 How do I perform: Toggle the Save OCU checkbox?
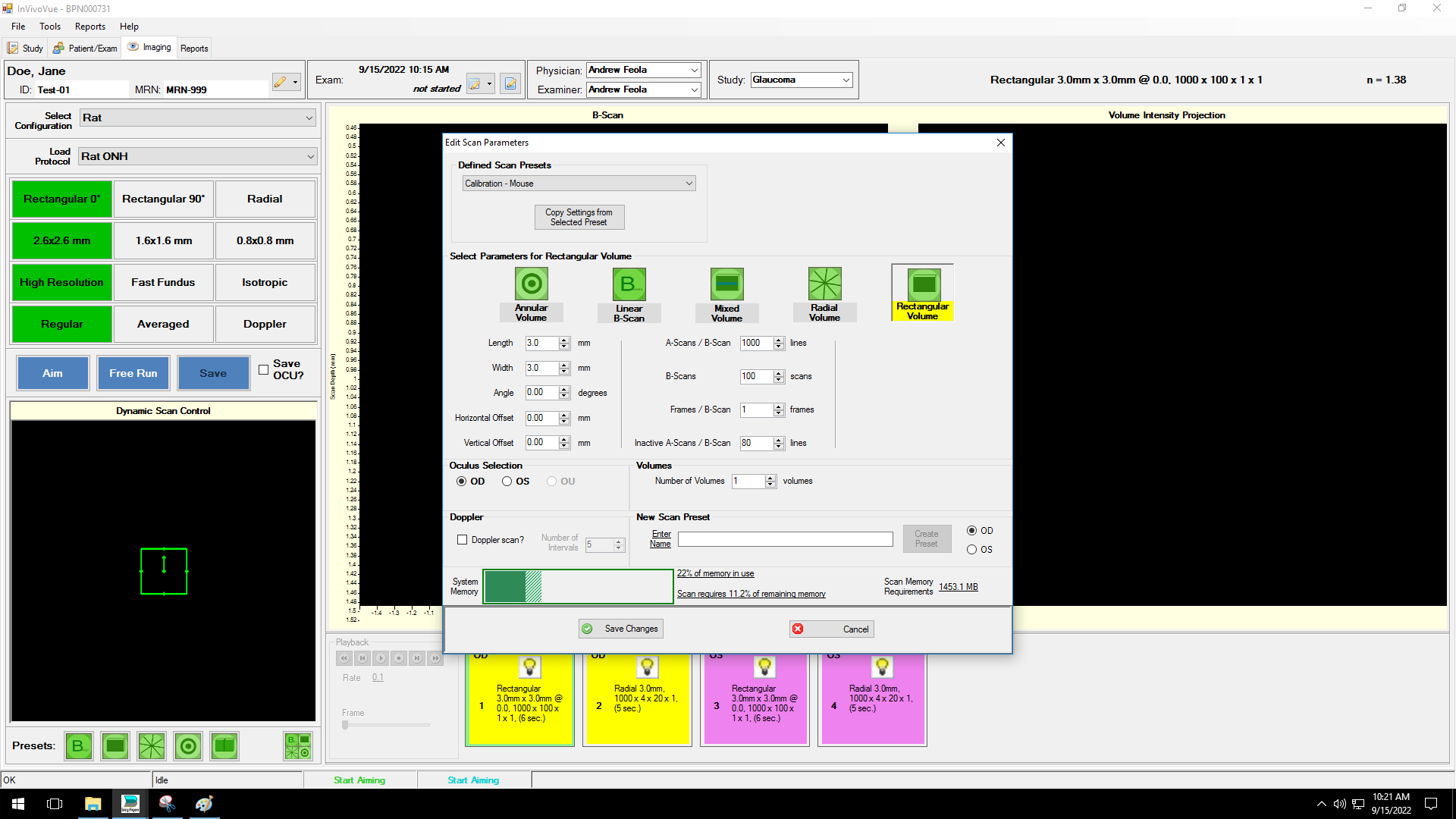(x=263, y=370)
